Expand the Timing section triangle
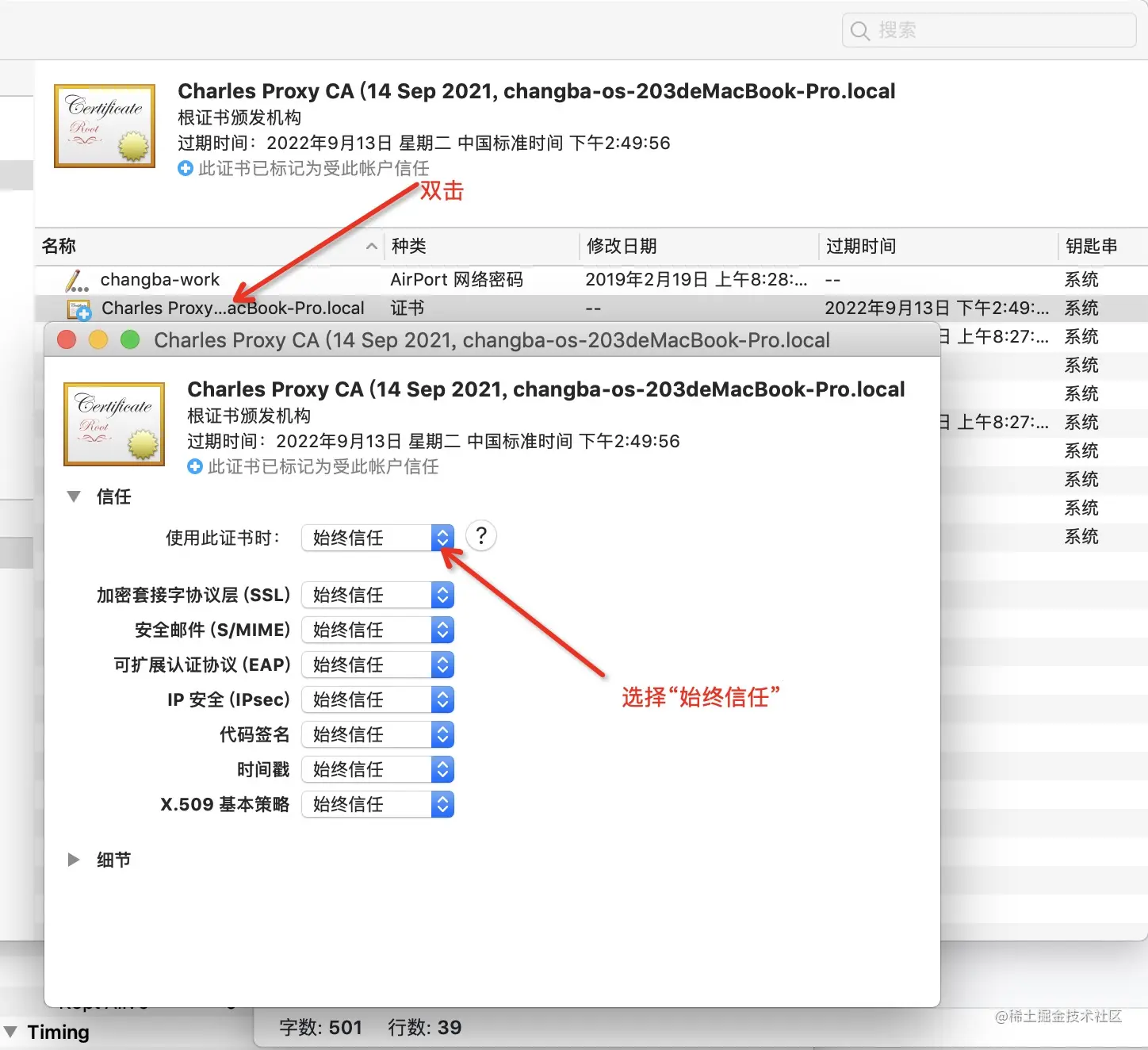Image resolution: width=1148 pixels, height=1050 pixels. [10, 1032]
